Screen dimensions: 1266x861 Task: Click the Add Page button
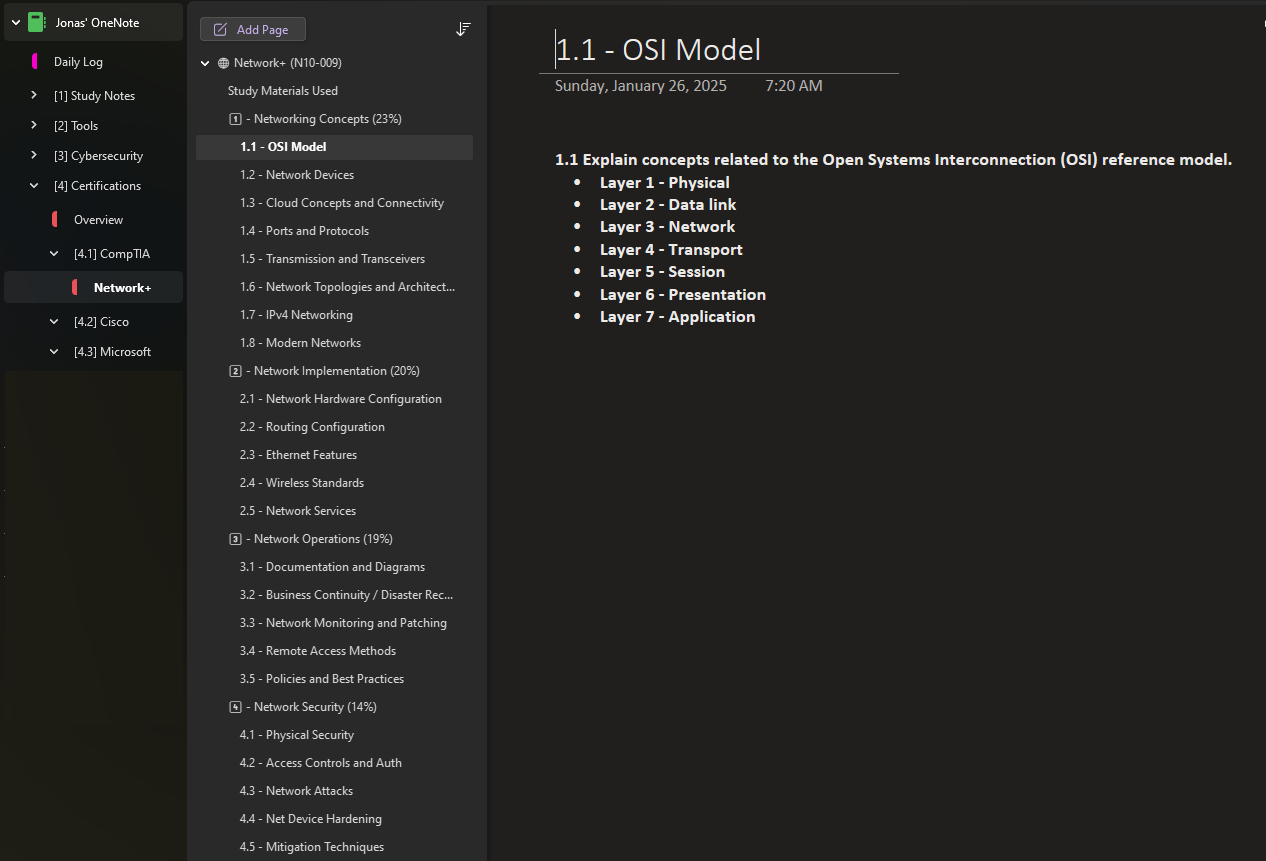(253, 30)
